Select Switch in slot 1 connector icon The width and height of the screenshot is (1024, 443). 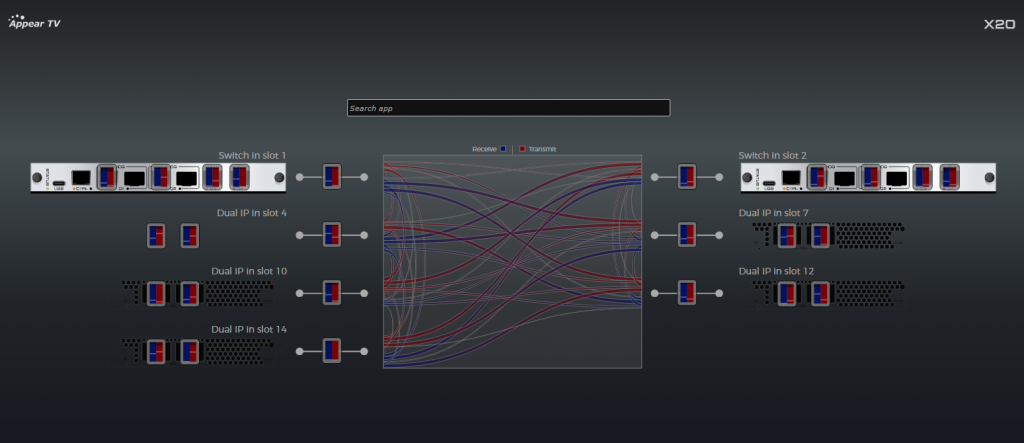[x=332, y=177]
